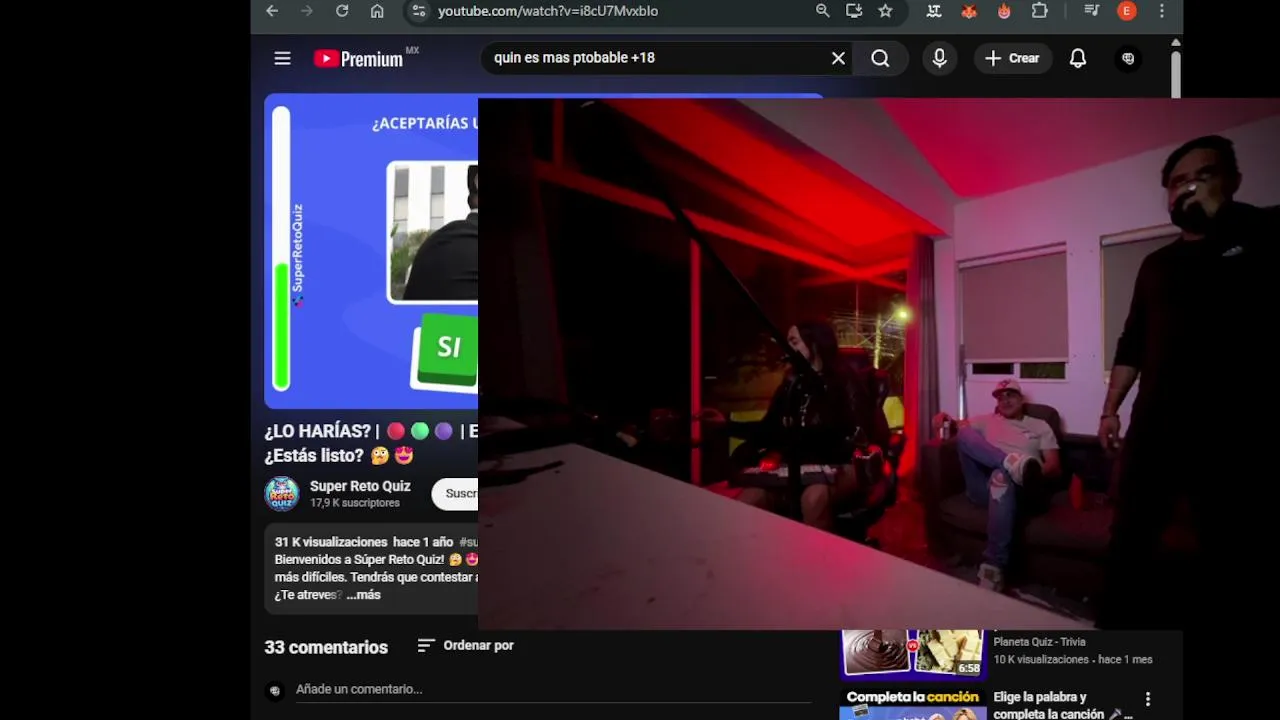
Task: Open the zoom magnifier icon in address bar
Action: [822, 11]
